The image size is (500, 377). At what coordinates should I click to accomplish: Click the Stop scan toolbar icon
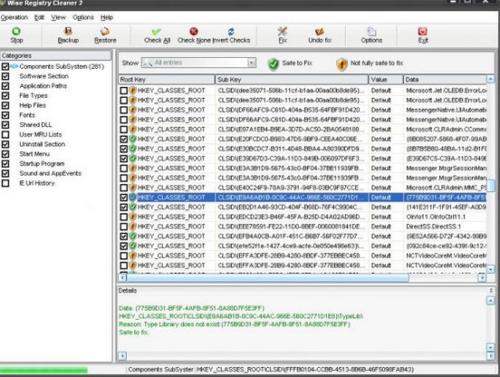16,31
